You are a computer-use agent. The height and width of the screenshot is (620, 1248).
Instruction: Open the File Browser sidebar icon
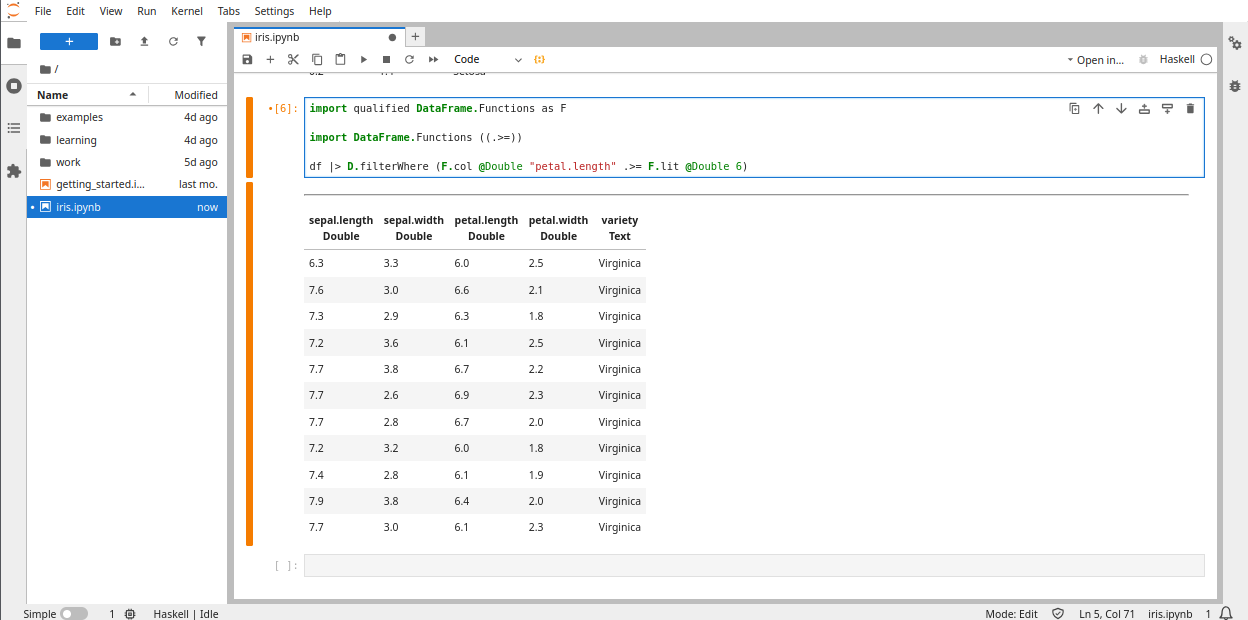pos(14,43)
